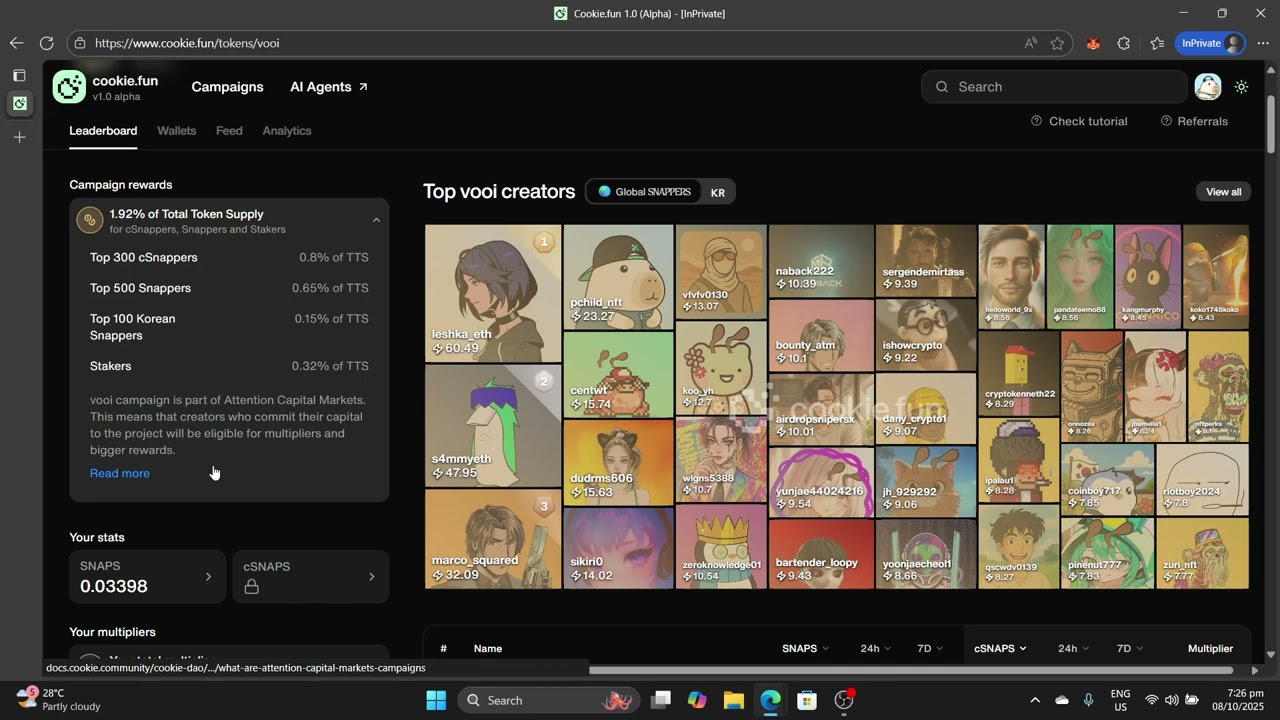This screenshot has height=720, width=1280.
Task: Switch to Global SNAPPERS toggle
Action: [644, 192]
